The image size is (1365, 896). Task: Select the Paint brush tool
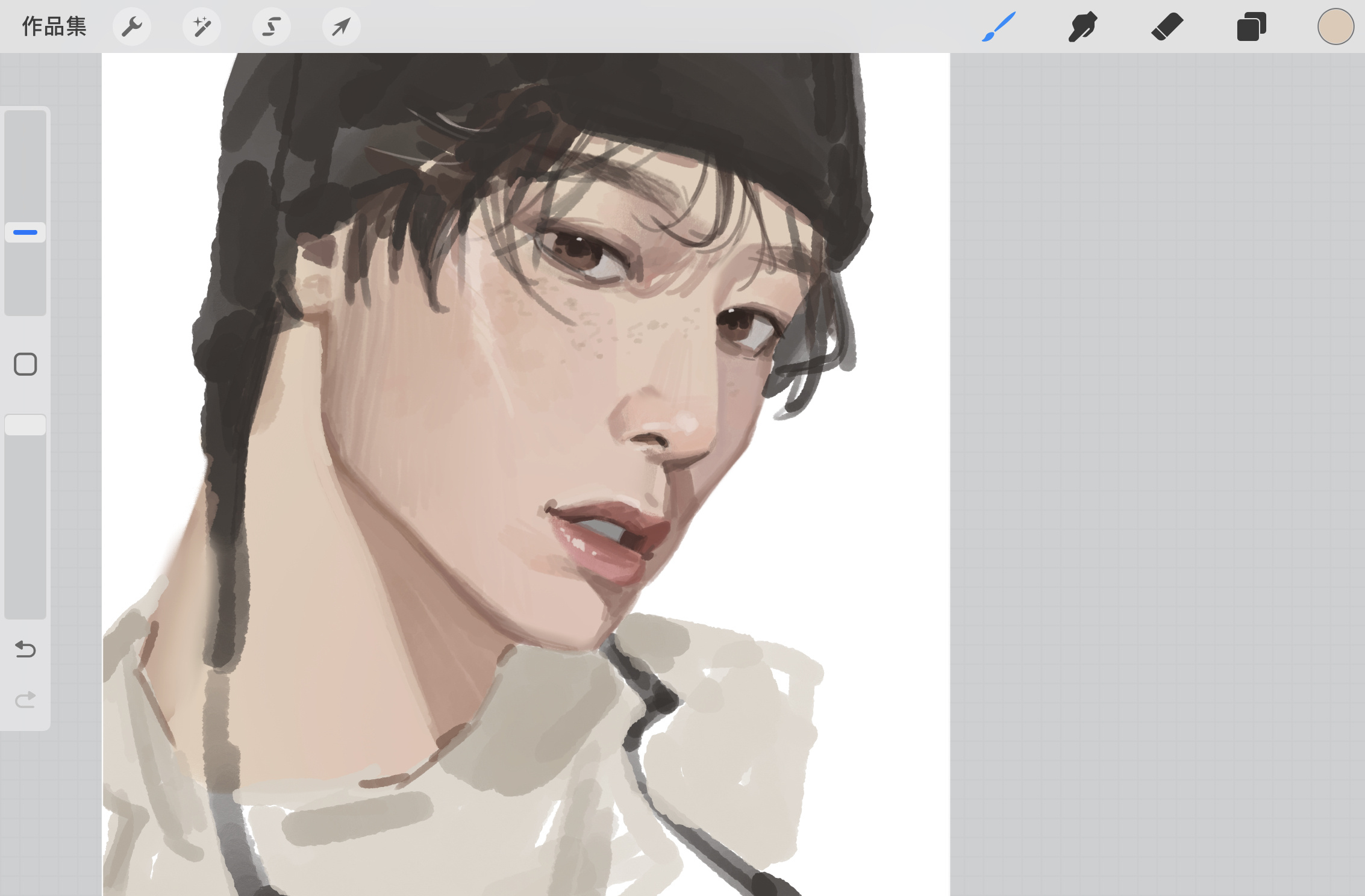(x=999, y=26)
